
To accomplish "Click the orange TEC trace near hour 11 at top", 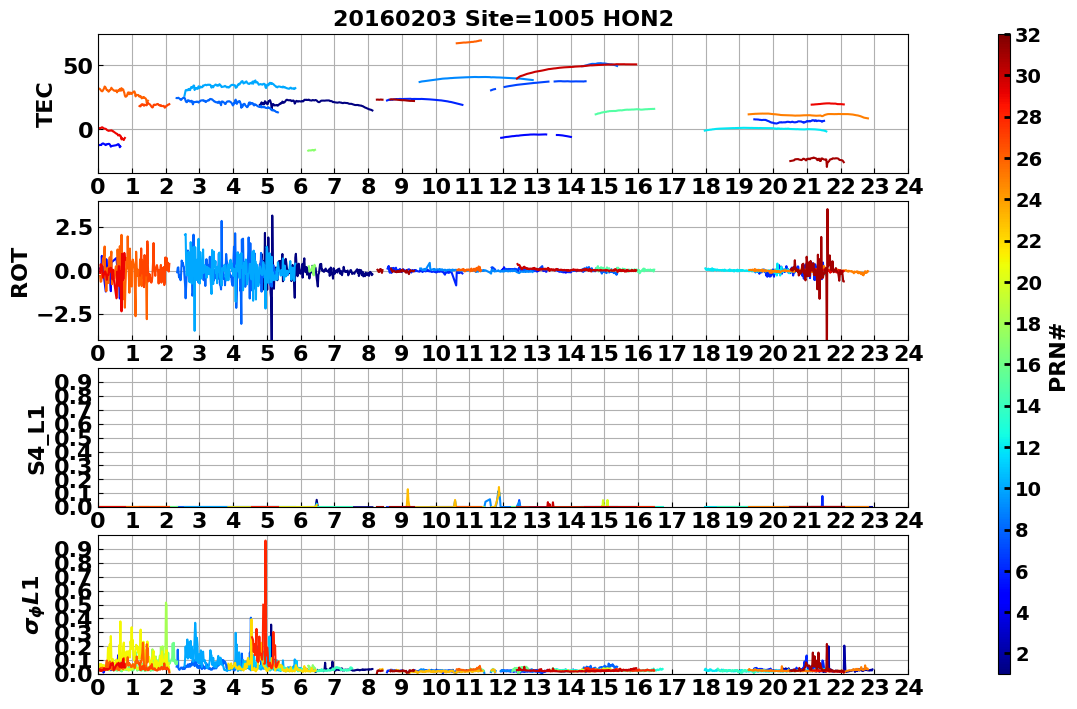I will pyautogui.click(x=469, y=42).
